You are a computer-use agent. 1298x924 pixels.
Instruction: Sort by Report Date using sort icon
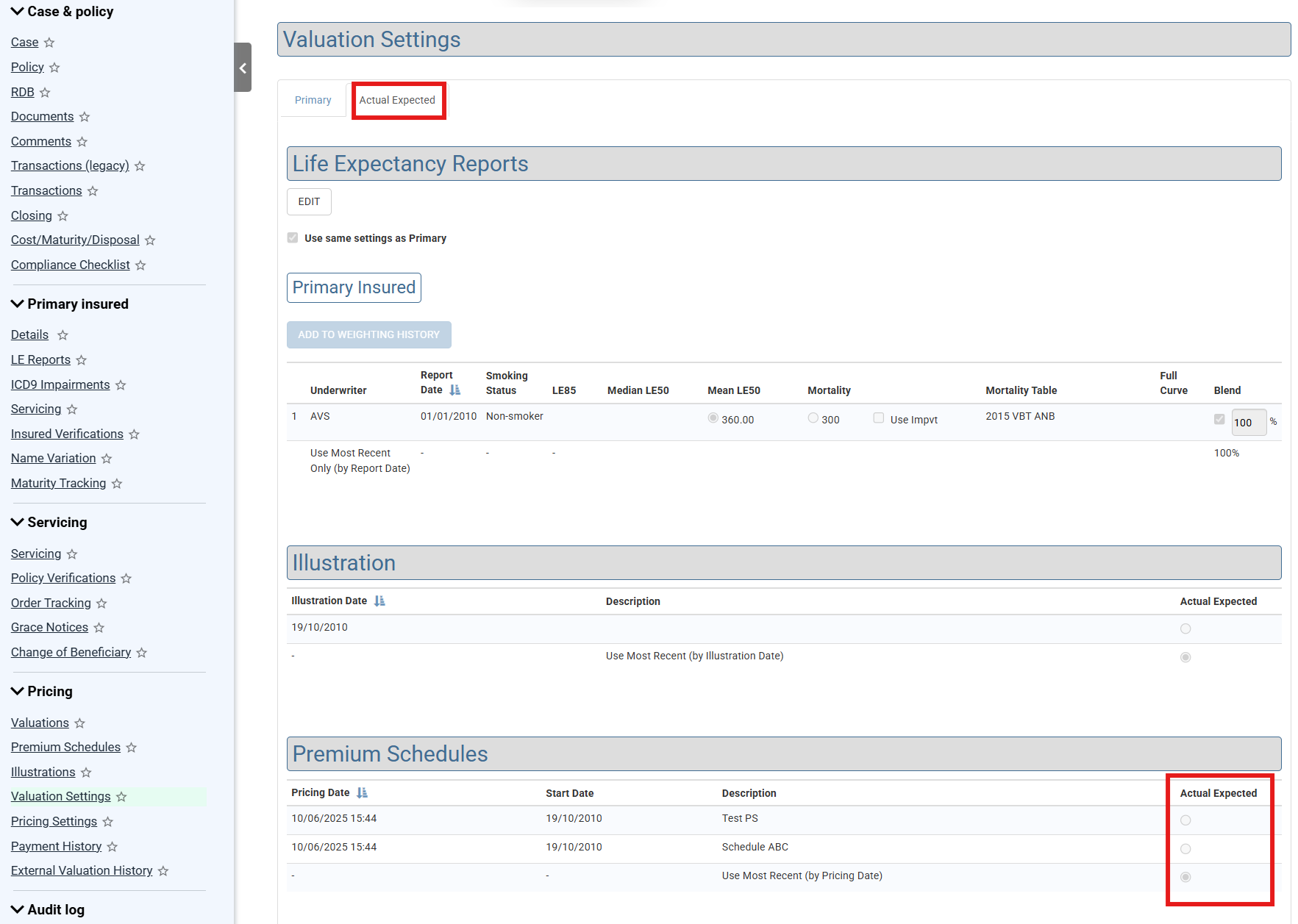tap(454, 390)
